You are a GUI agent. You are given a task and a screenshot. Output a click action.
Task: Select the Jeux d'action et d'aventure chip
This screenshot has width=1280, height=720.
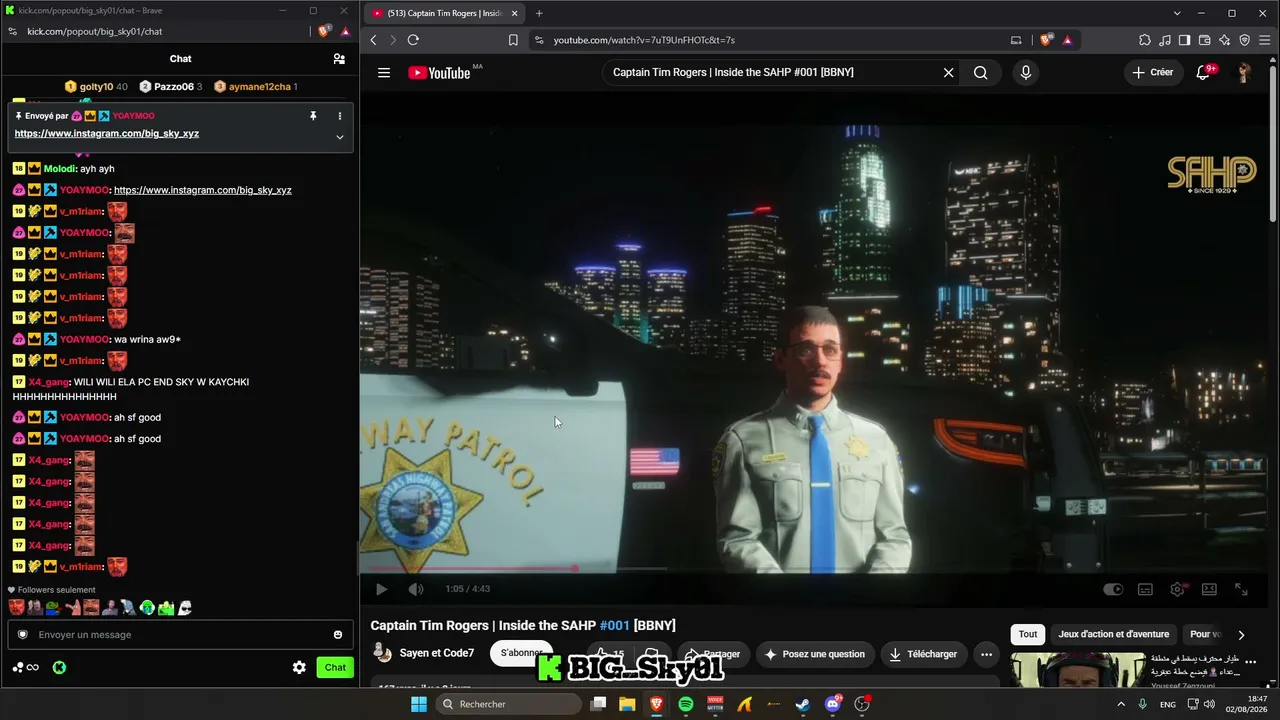click(1114, 634)
